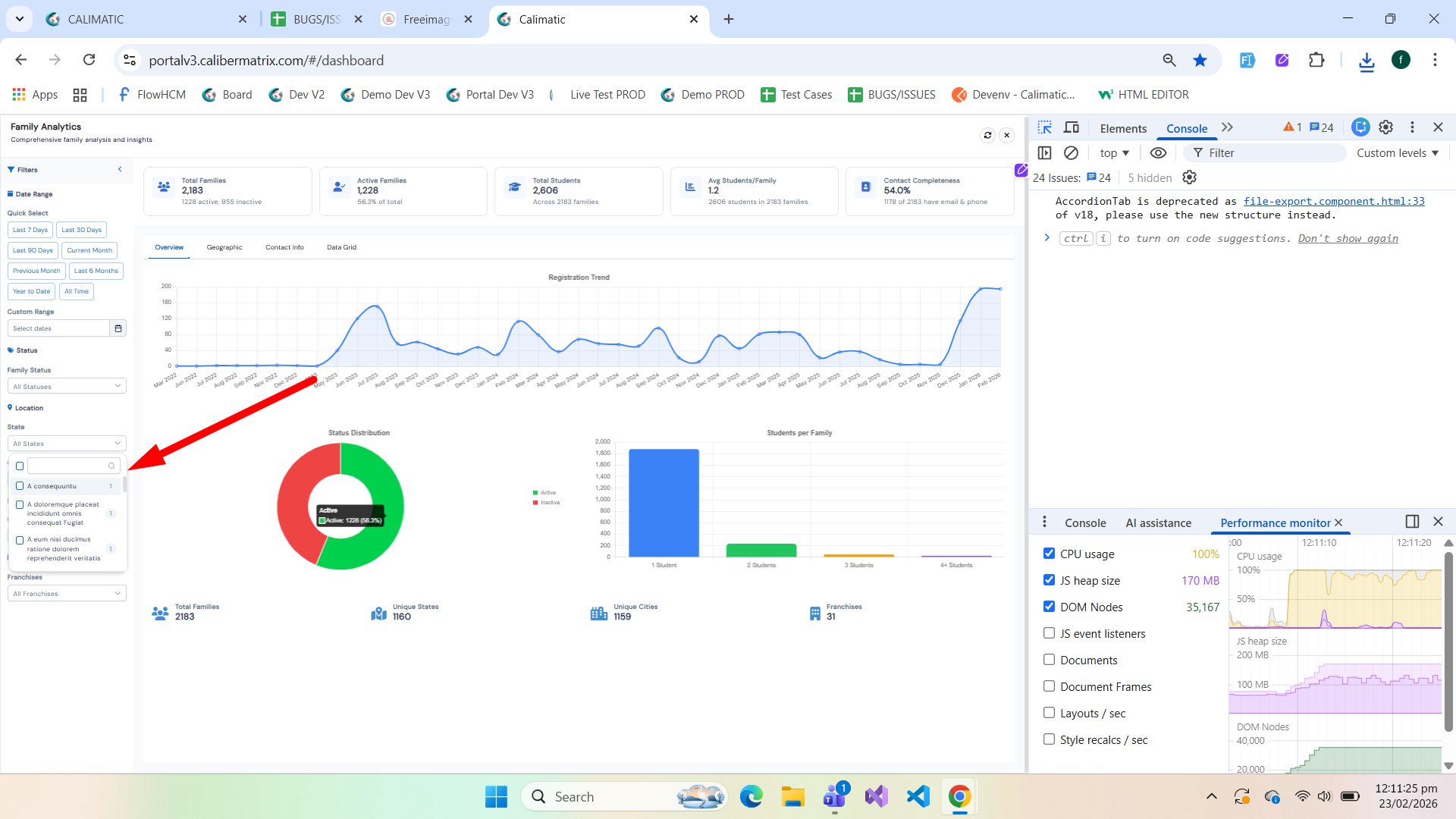Click the live expression eye icon
The image size is (1456, 819).
tap(1157, 152)
